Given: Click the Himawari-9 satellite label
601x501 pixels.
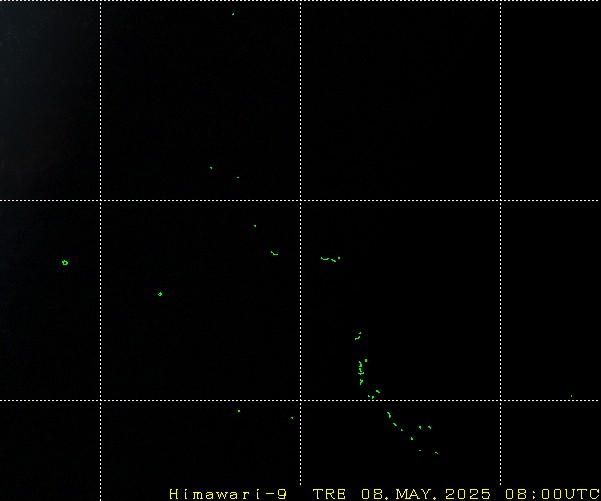Looking at the screenshot, I should point(228,494).
